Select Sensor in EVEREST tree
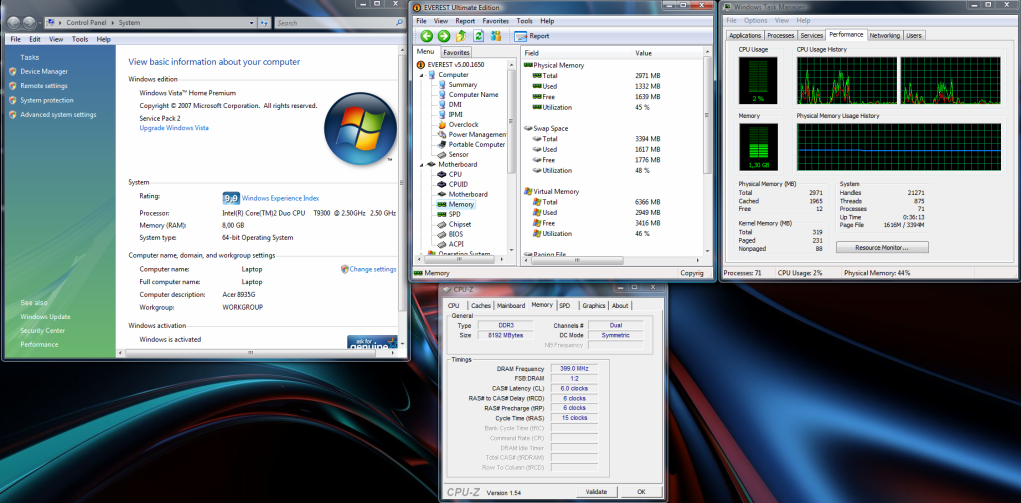Viewport: 1021px width, 503px height. click(x=458, y=154)
